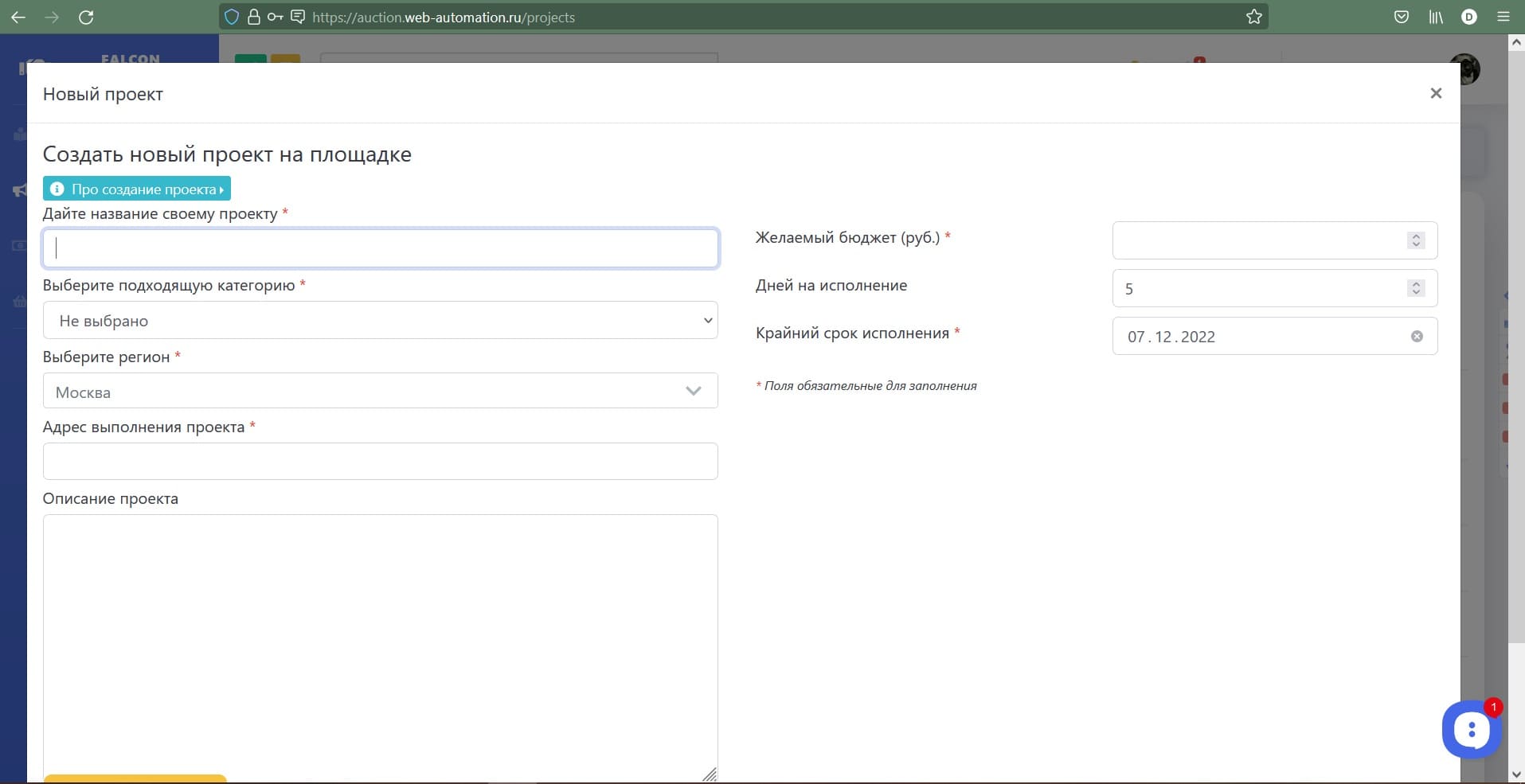Bookmark this page with star icon
1525x784 pixels.
1253,17
